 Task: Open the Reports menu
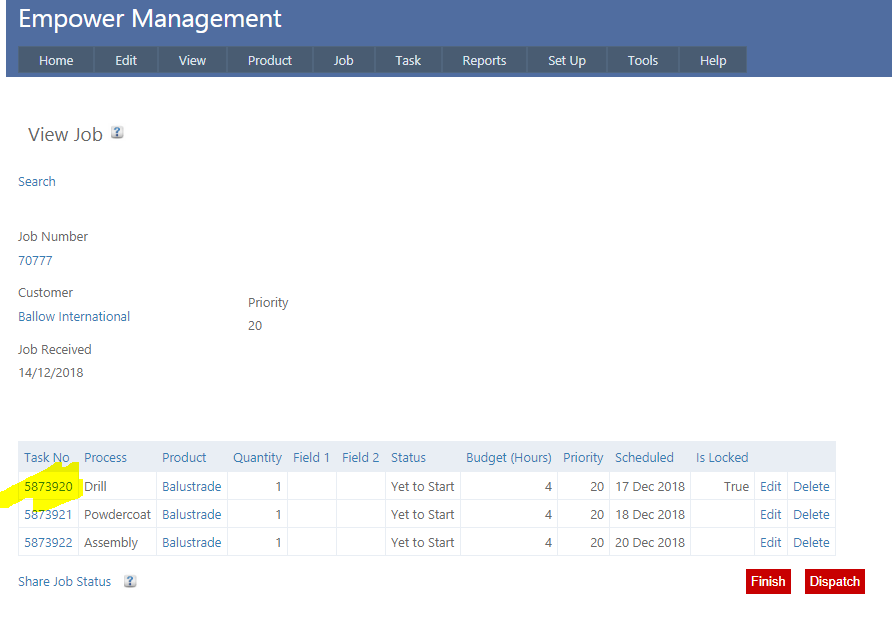[x=484, y=61]
